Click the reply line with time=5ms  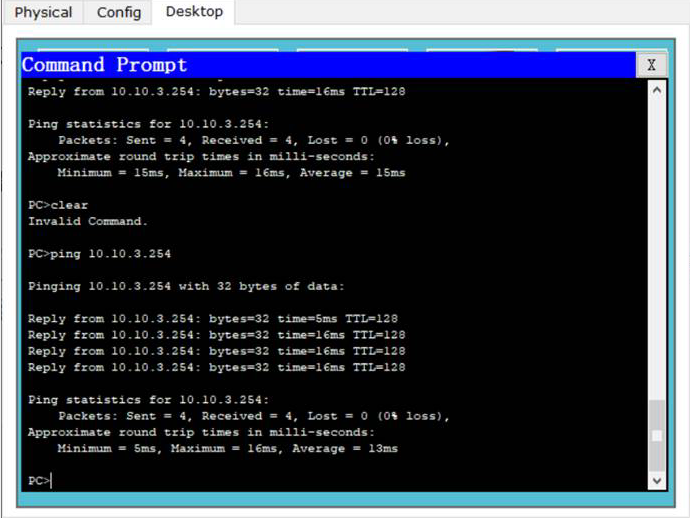[213, 318]
